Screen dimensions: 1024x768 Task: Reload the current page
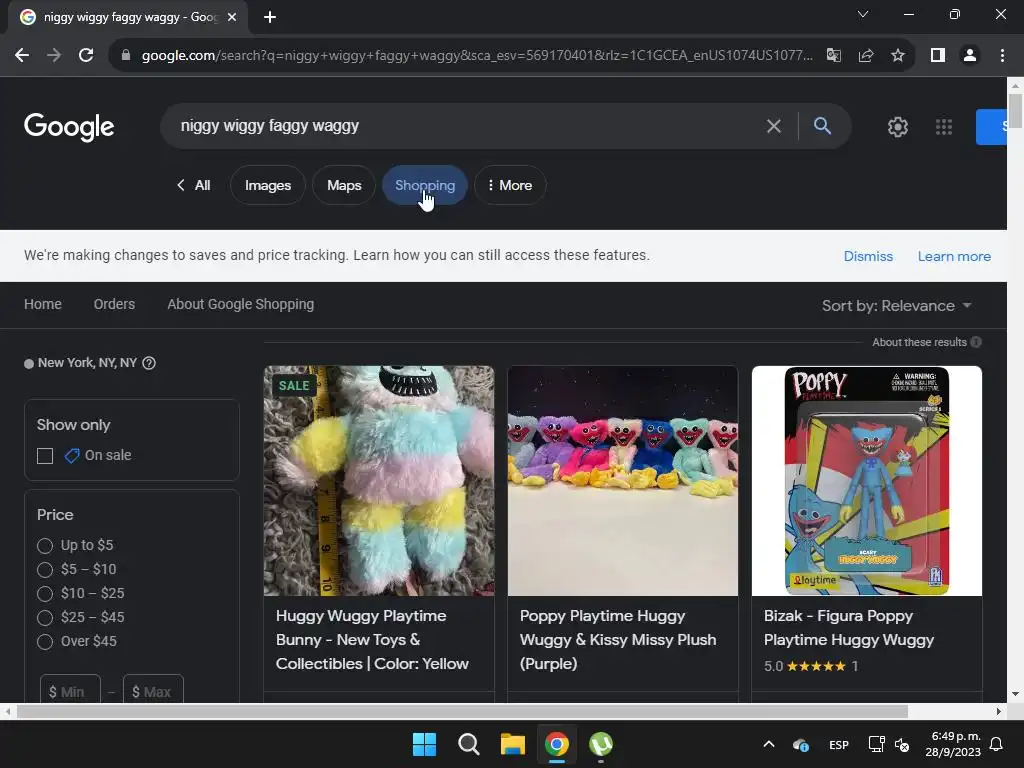[86, 56]
